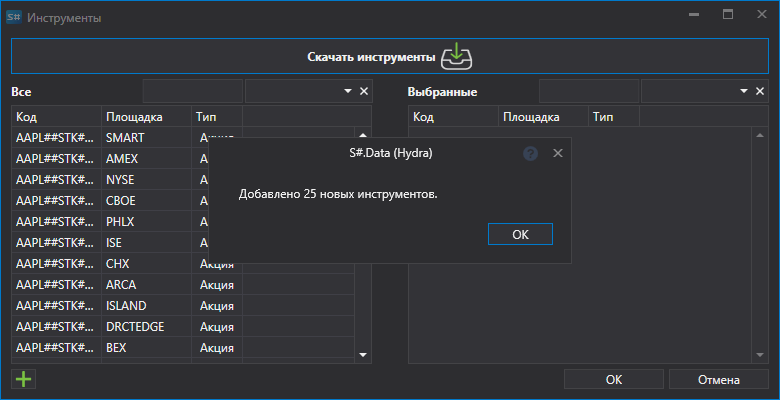Select the AAPL row with BEX exchange
Image resolution: width=780 pixels, height=400 pixels.
click(183, 347)
